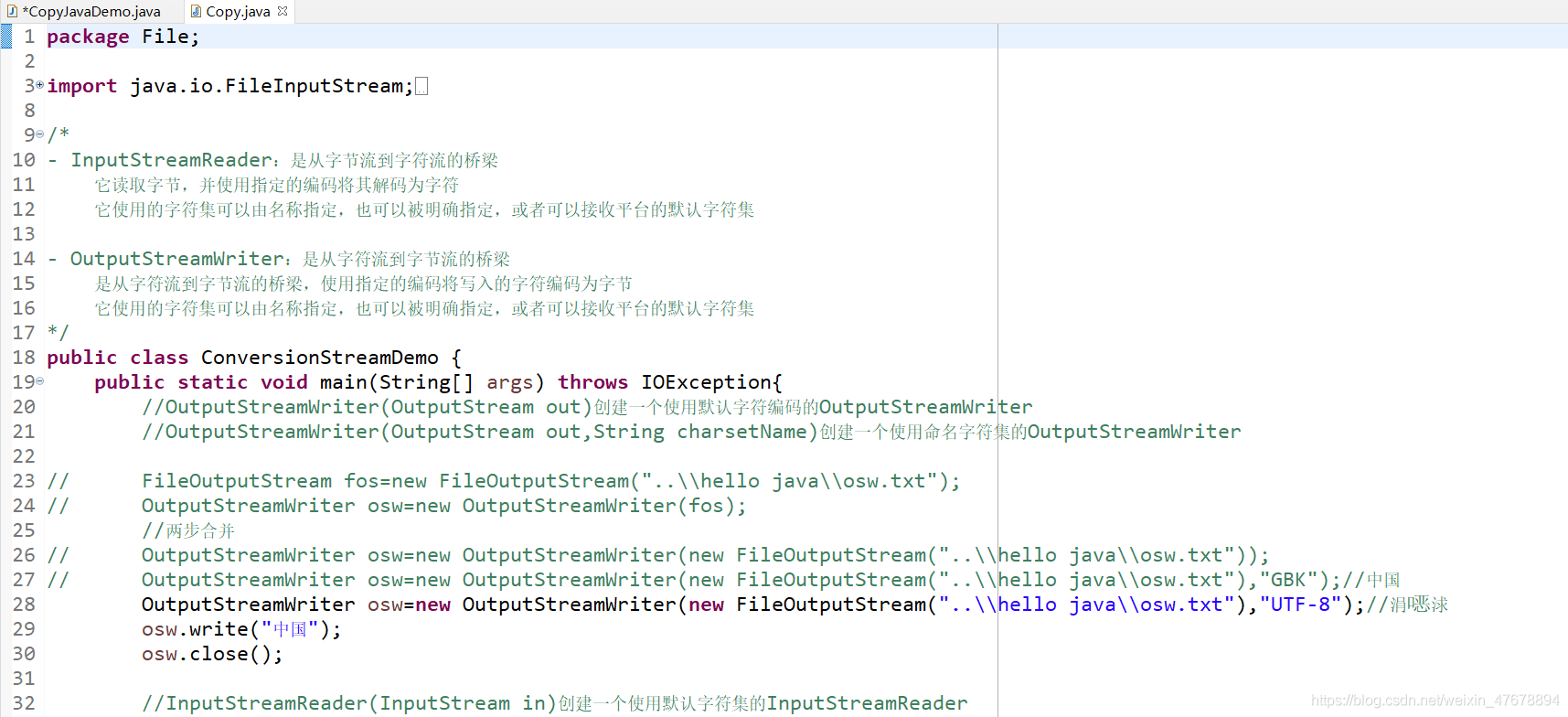Screen dimensions: 1568x717
Task: Click the '//两步合并' comment on line 25
Action: (x=188, y=530)
